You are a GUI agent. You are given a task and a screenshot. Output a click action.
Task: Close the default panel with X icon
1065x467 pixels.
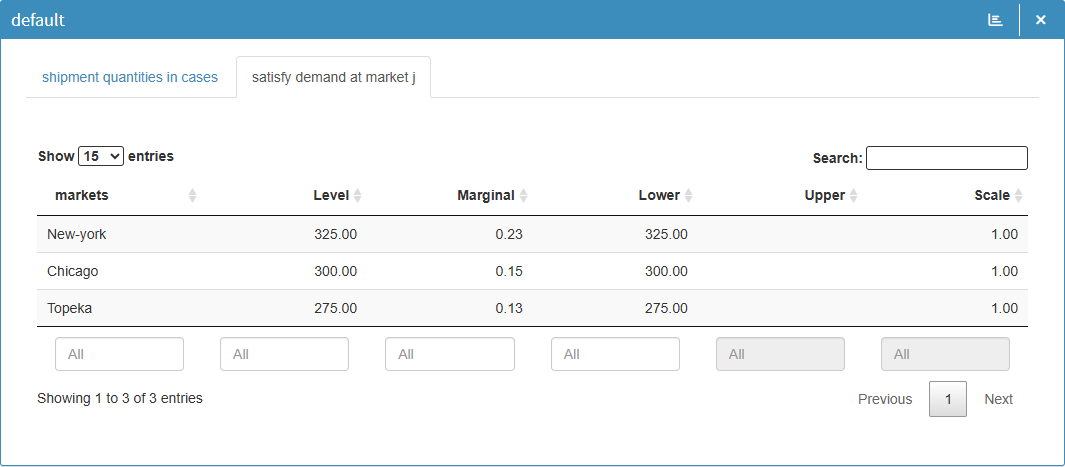coord(1041,20)
